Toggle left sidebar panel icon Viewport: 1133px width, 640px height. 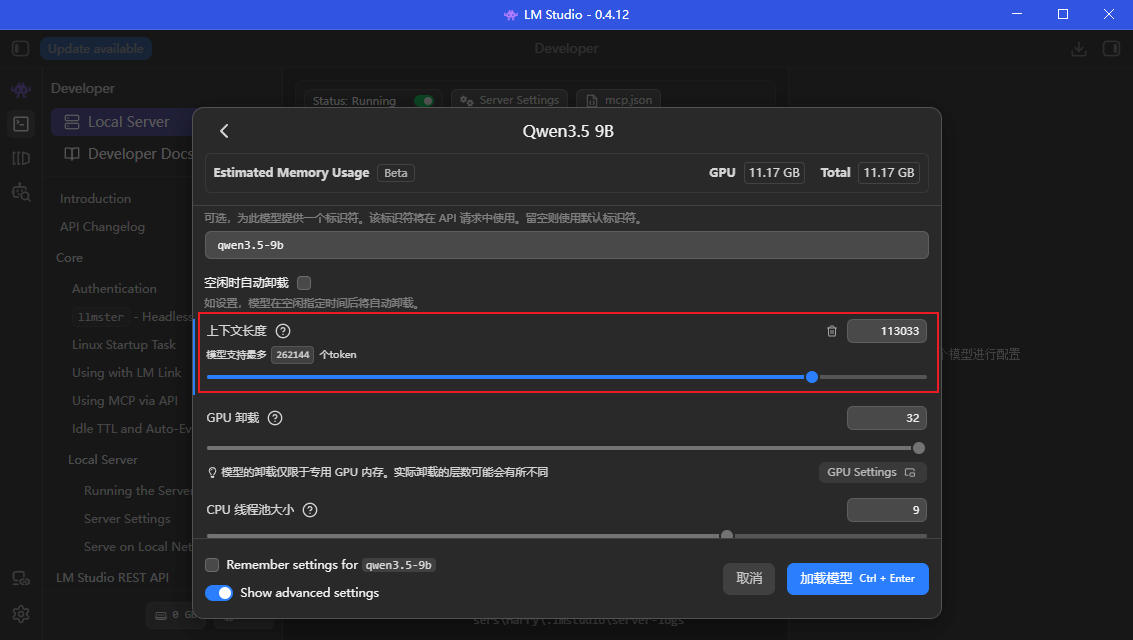click(x=21, y=48)
